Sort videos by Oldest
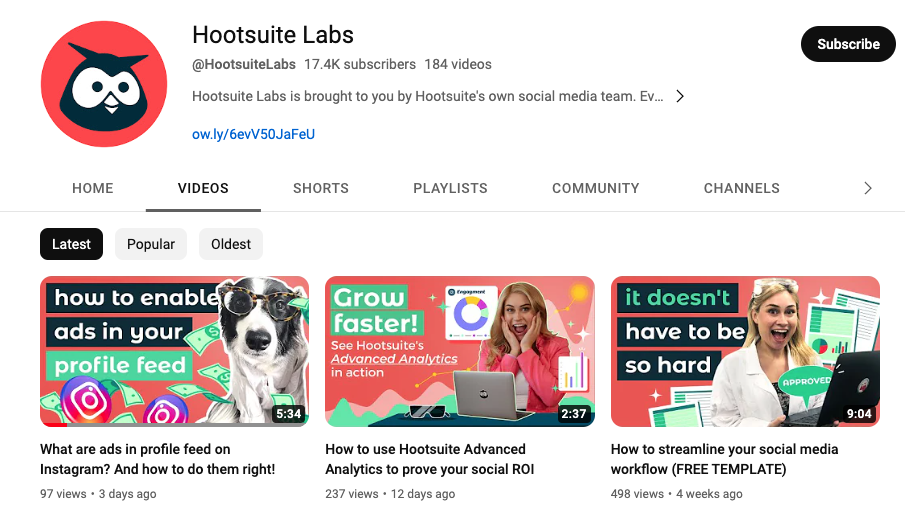 231,244
